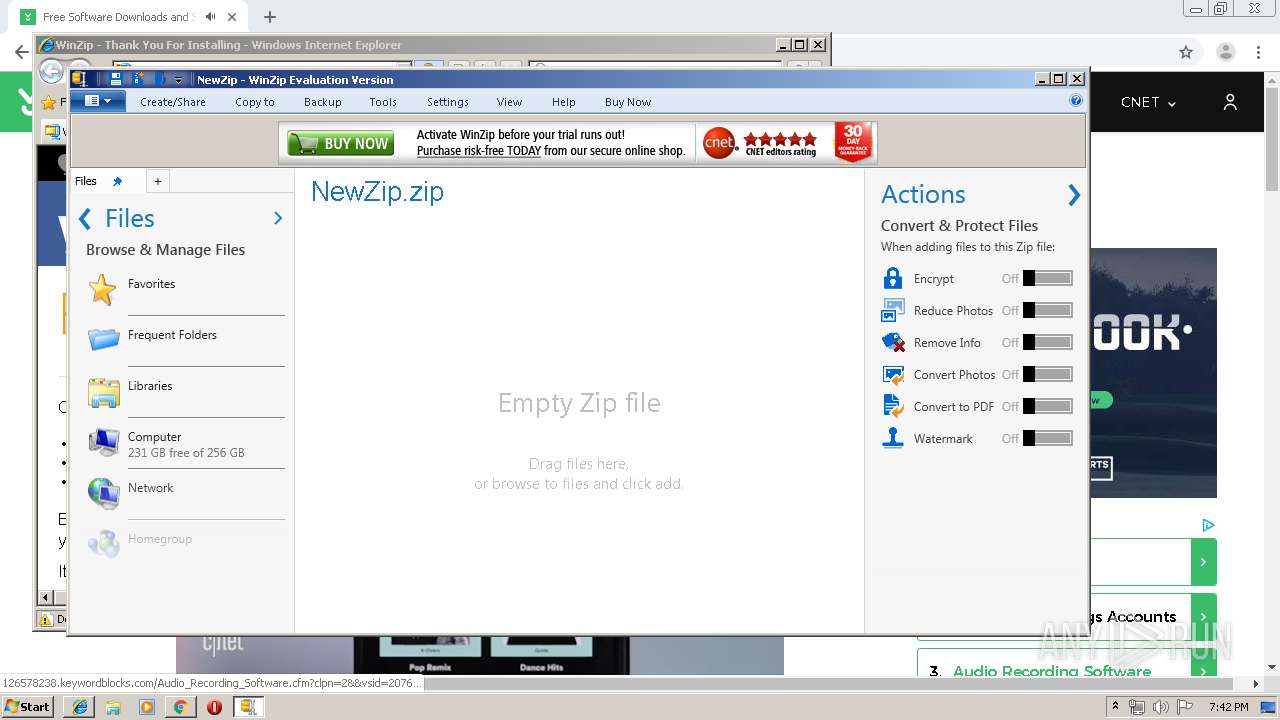Open the Backup ribbon tab
This screenshot has width=1280, height=720.
(x=323, y=102)
